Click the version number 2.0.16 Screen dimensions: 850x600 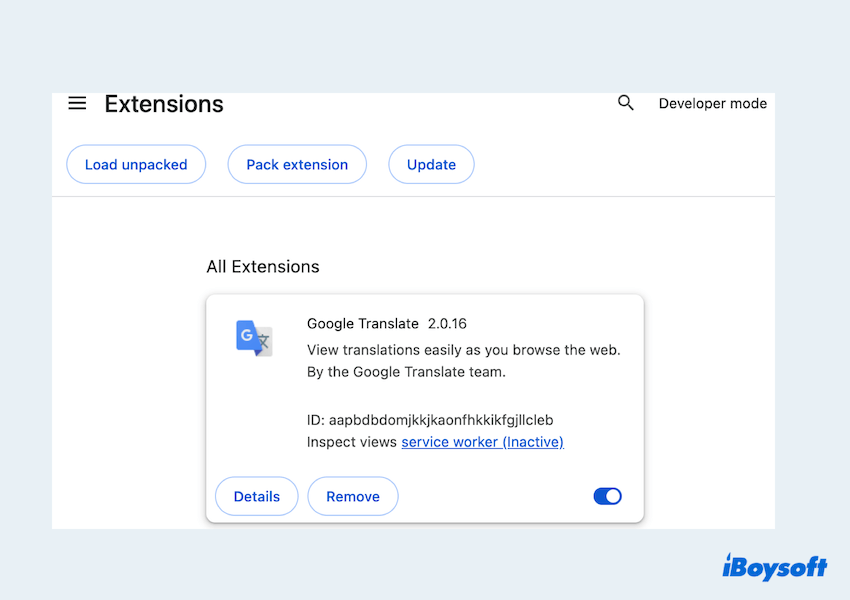(447, 323)
